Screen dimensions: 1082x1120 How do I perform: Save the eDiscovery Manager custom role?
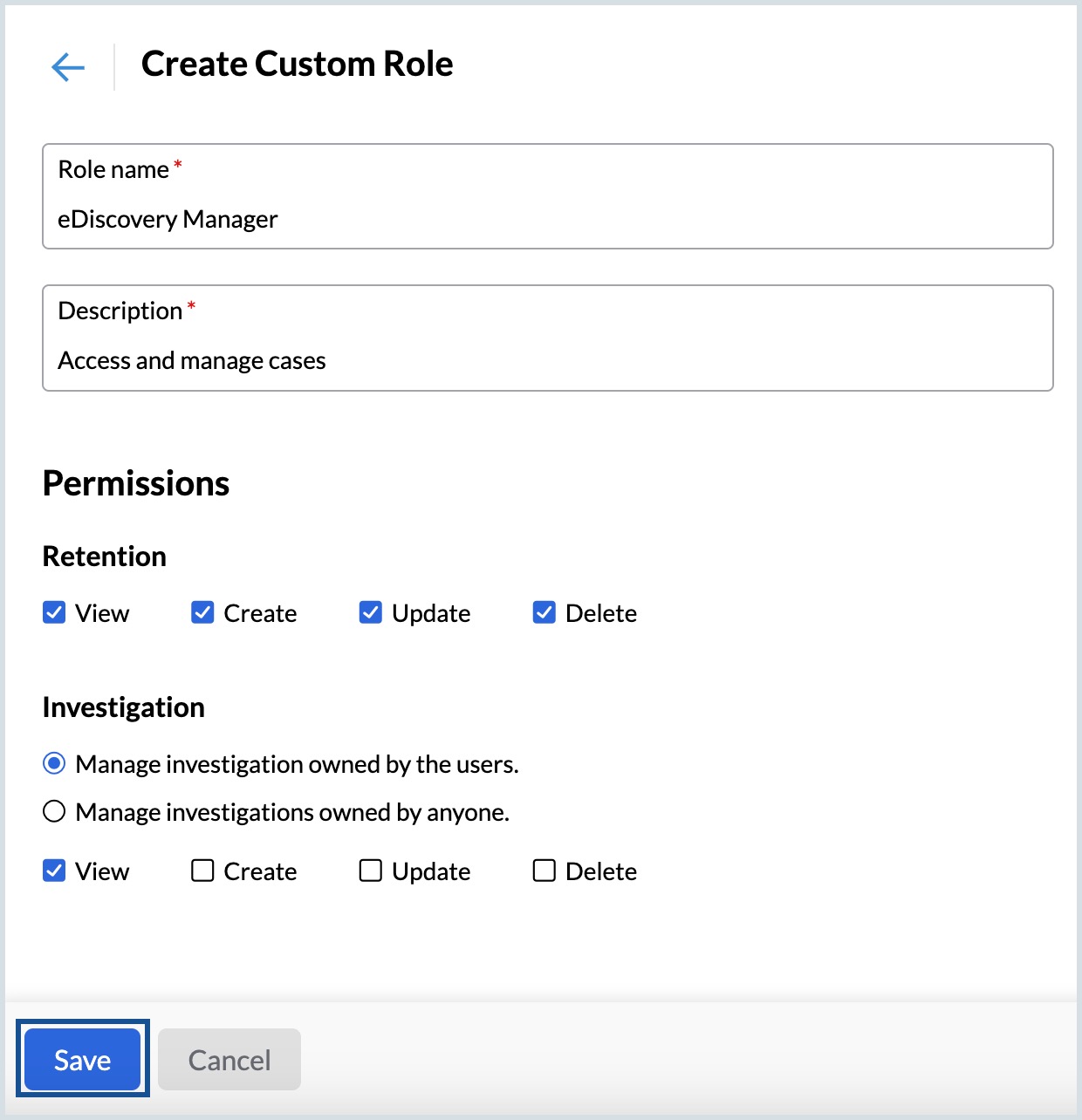click(82, 1059)
